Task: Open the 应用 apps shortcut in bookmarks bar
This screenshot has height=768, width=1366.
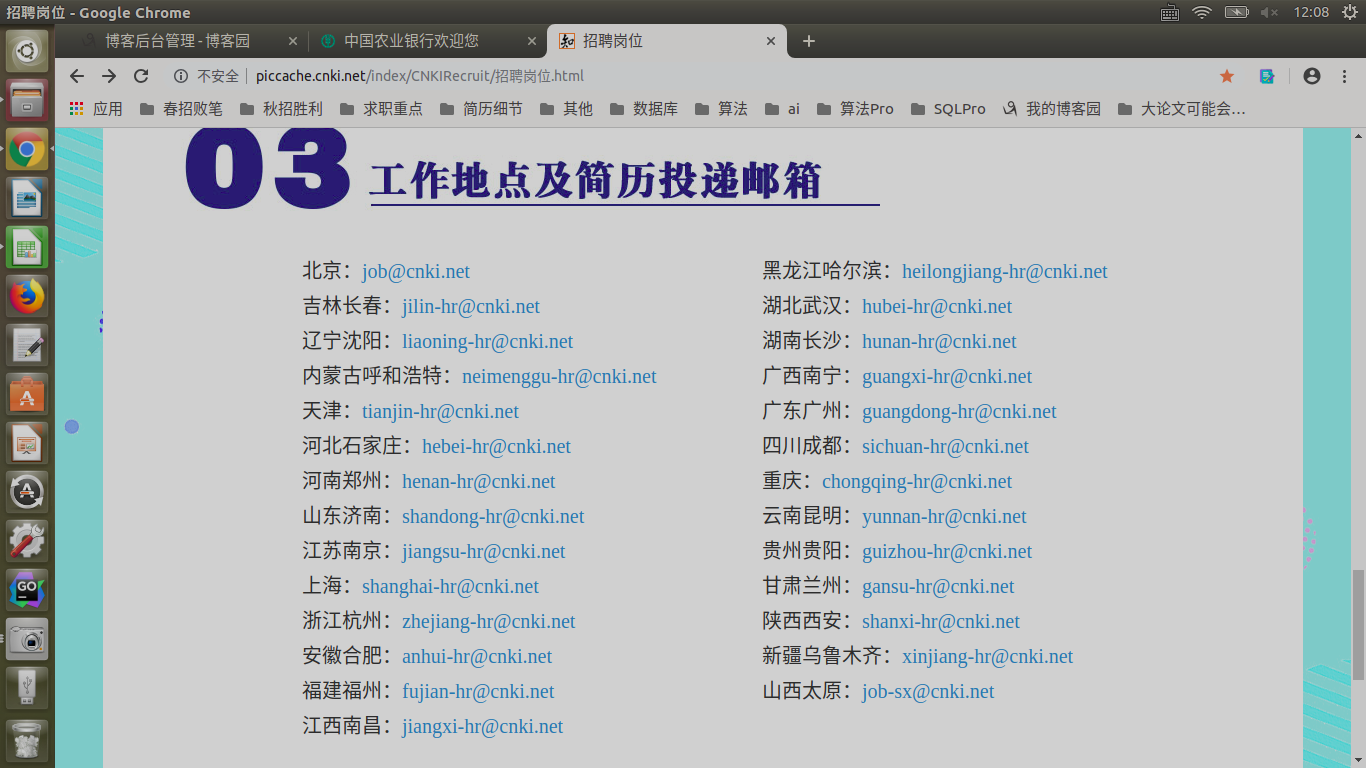Action: click(95, 109)
